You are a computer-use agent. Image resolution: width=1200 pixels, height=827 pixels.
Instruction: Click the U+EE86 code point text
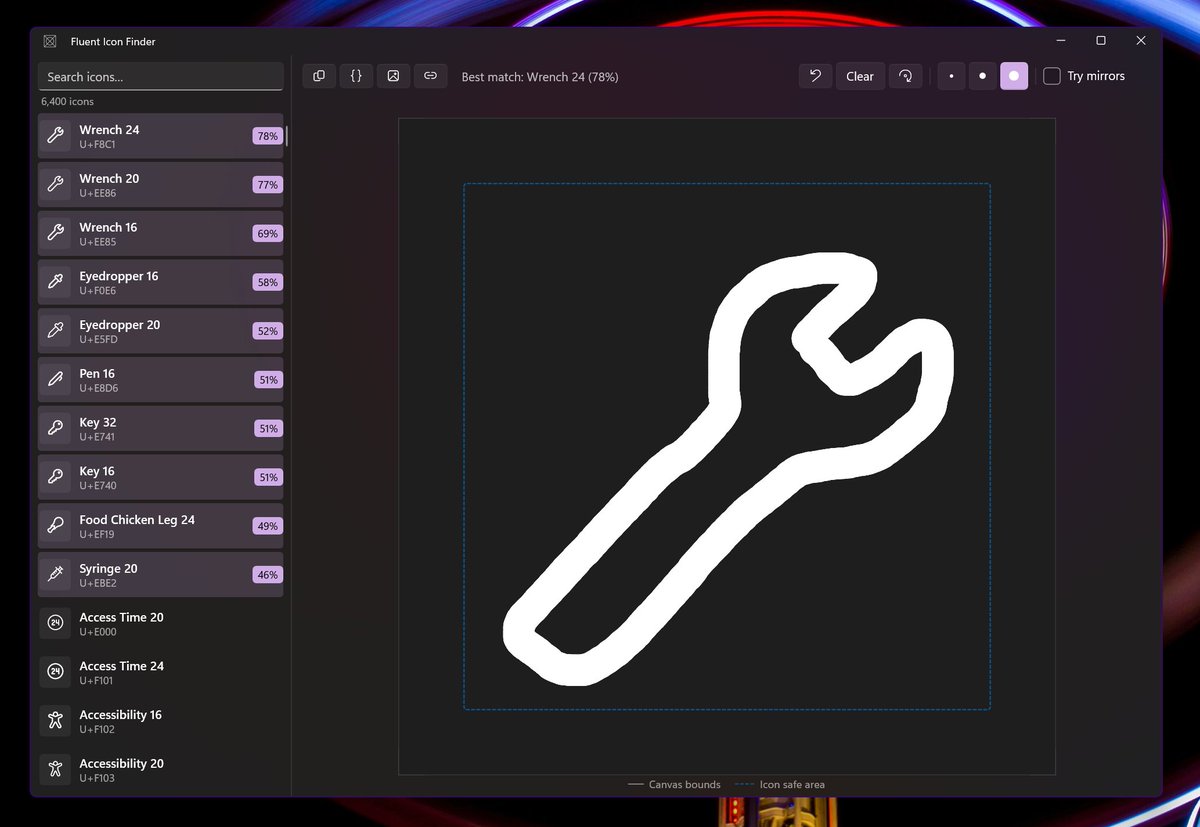pyautogui.click(x=98, y=193)
